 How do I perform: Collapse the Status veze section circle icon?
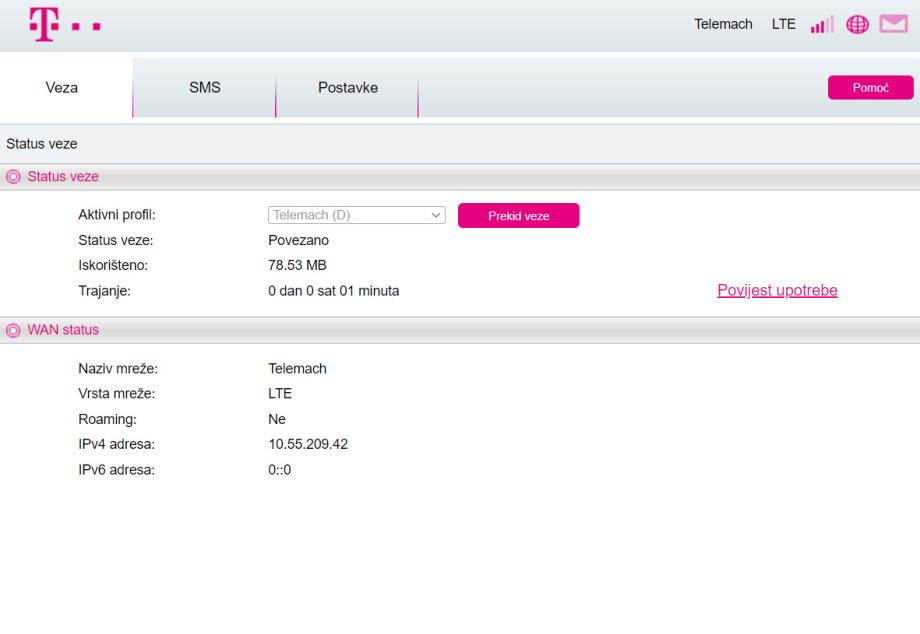pos(13,177)
